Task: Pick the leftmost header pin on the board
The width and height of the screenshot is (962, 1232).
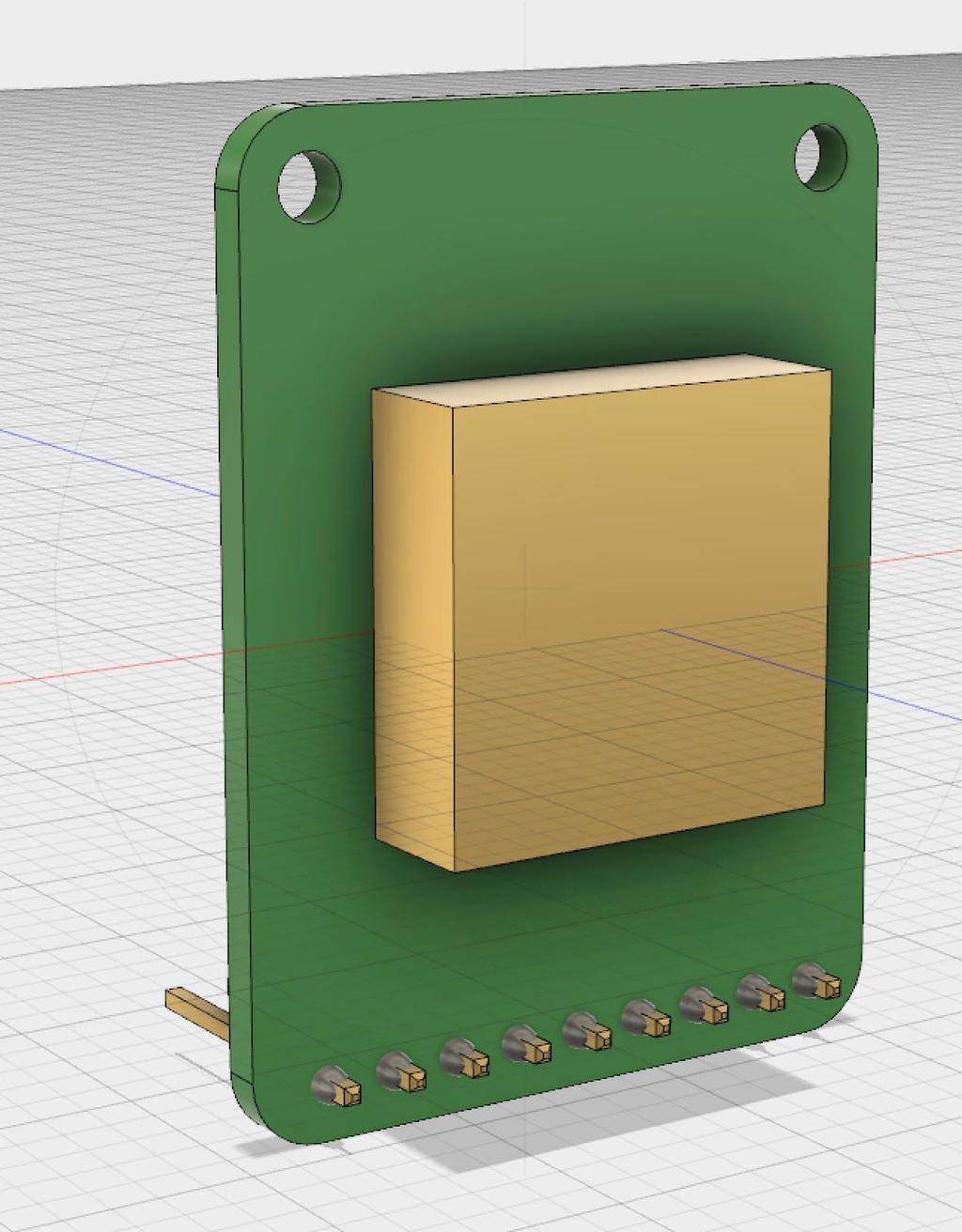Action: (x=337, y=1087)
